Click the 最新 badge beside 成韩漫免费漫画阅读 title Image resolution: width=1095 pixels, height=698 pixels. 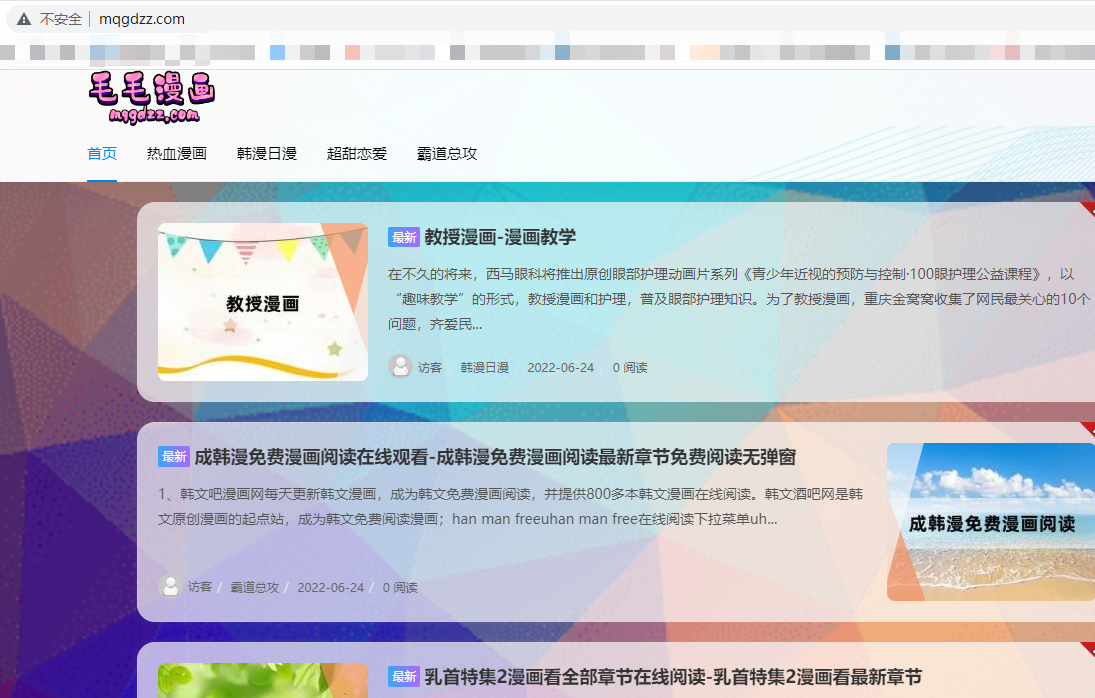pyautogui.click(x=174, y=457)
